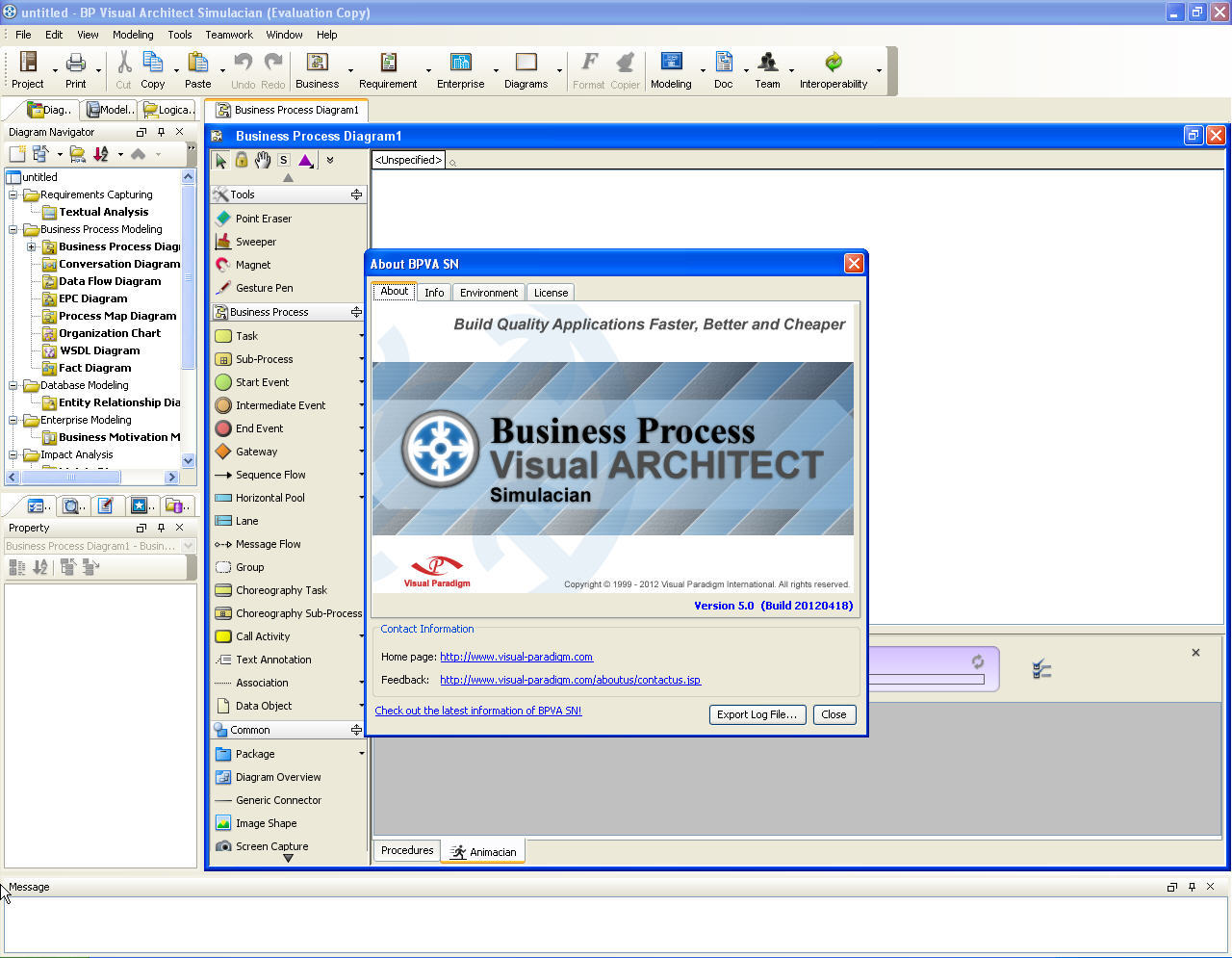Viewport: 1232px width, 958px height.
Task: Select the Sweeper tool
Action: pos(256,242)
